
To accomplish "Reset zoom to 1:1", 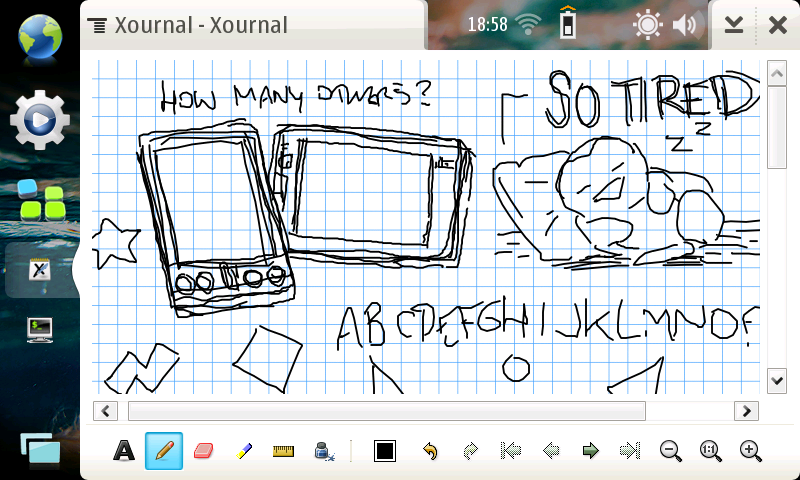I will point(710,451).
